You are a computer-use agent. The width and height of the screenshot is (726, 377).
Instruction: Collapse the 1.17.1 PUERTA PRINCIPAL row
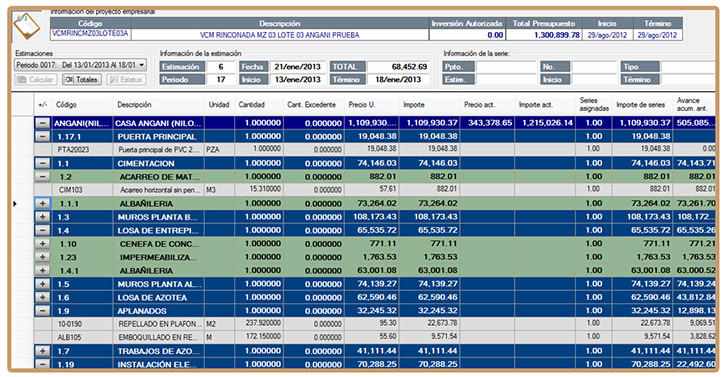[x=43, y=137]
